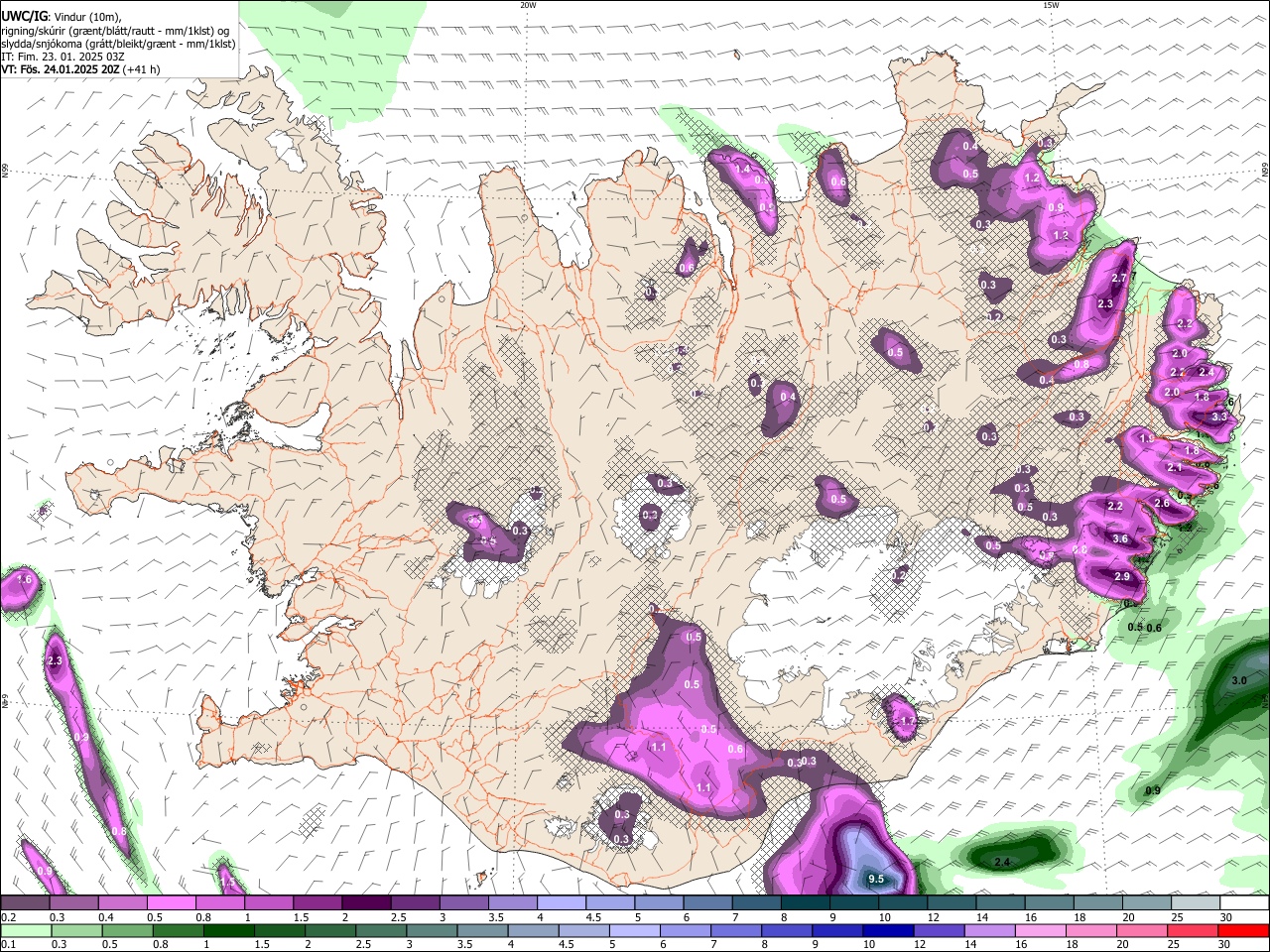Image resolution: width=1270 pixels, height=952 pixels.
Task: Click the palest green 0.1–0.3 rain legend swatch
Action: (x=25, y=930)
